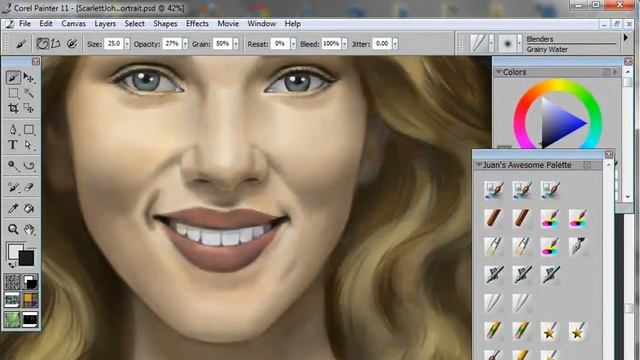Select the Selection Adjuster tool
The image size is (640, 360).
pyautogui.click(x=29, y=108)
